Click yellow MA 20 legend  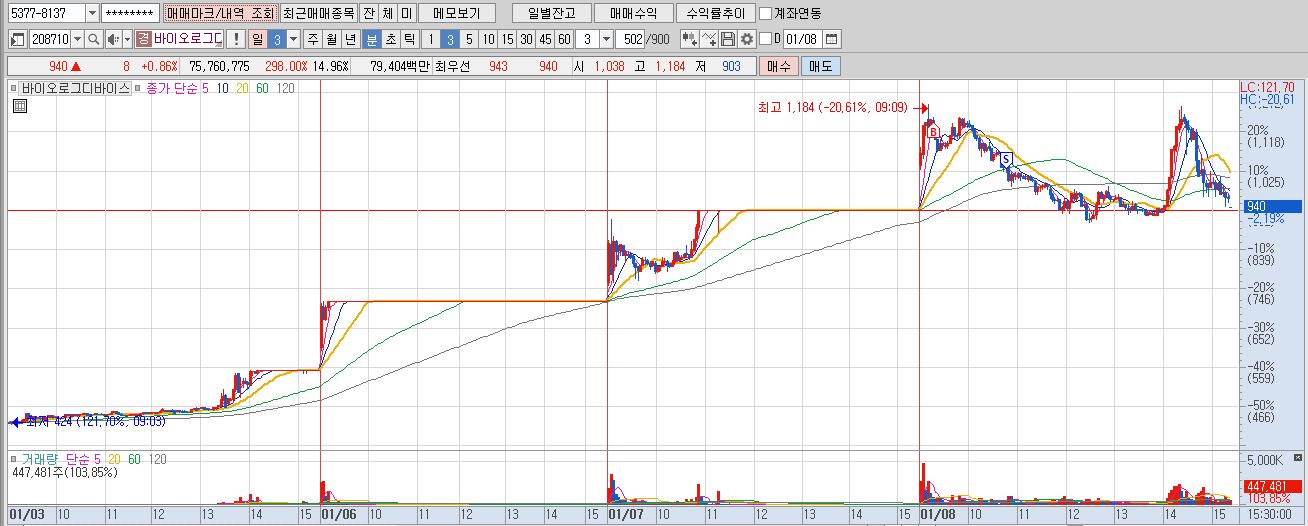242,88
